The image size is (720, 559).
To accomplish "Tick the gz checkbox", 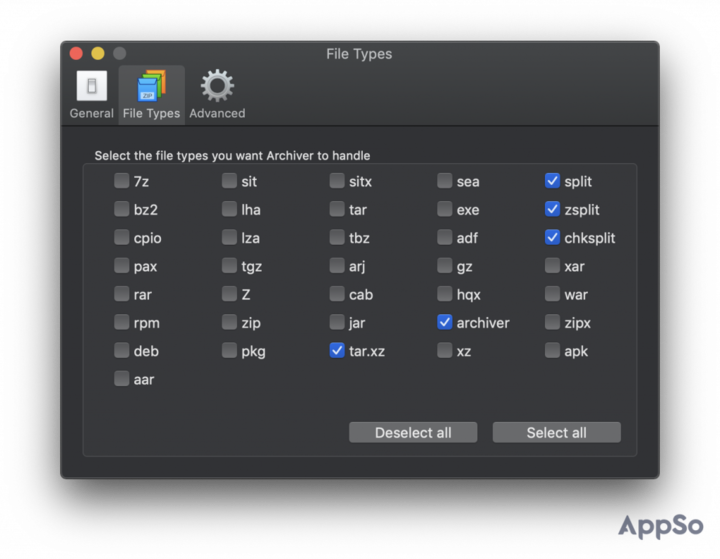I will pyautogui.click(x=444, y=265).
